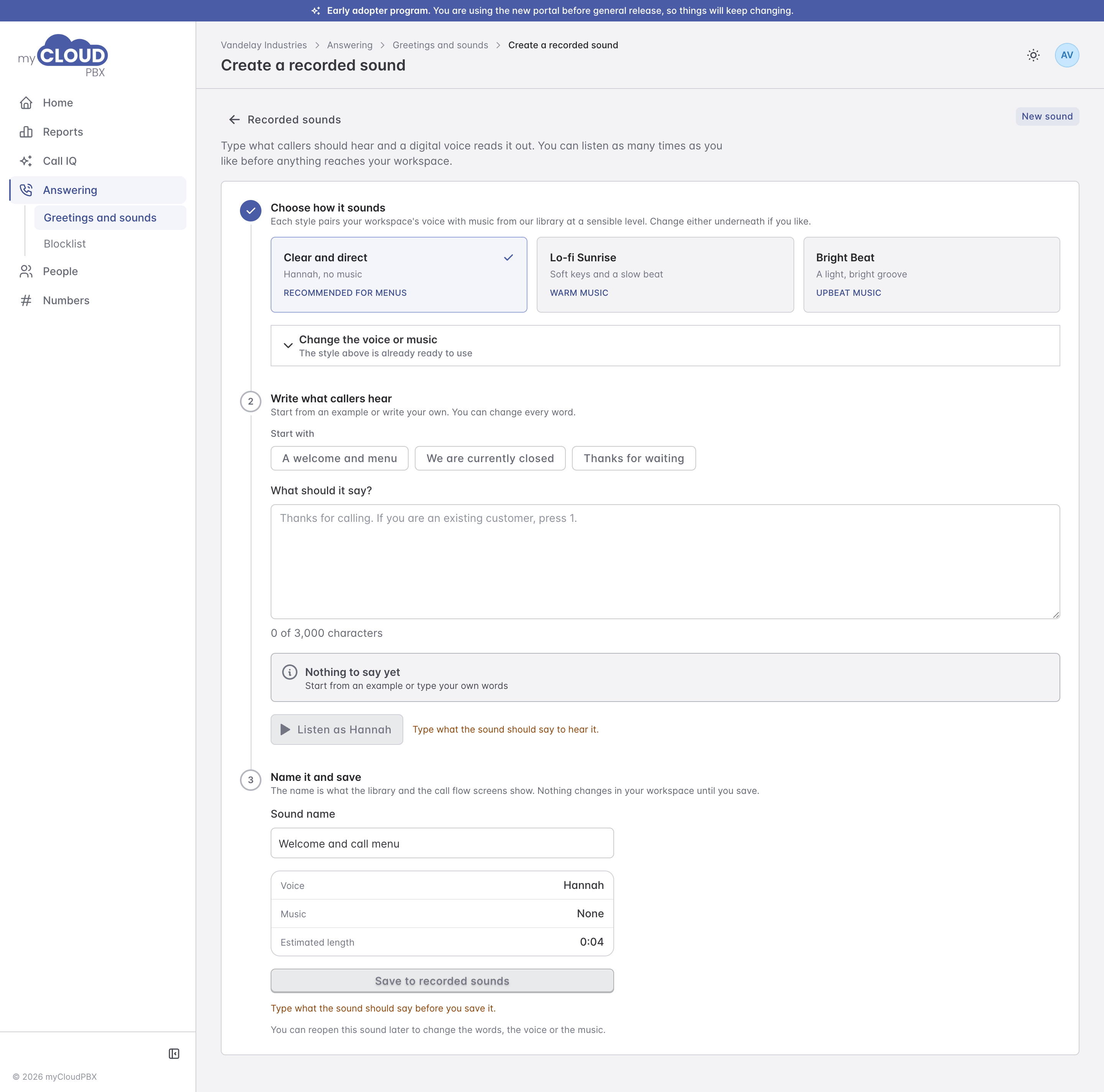Screen dimensions: 1104x1092
Task: Start with A welcome and menu
Action: tap(339, 459)
